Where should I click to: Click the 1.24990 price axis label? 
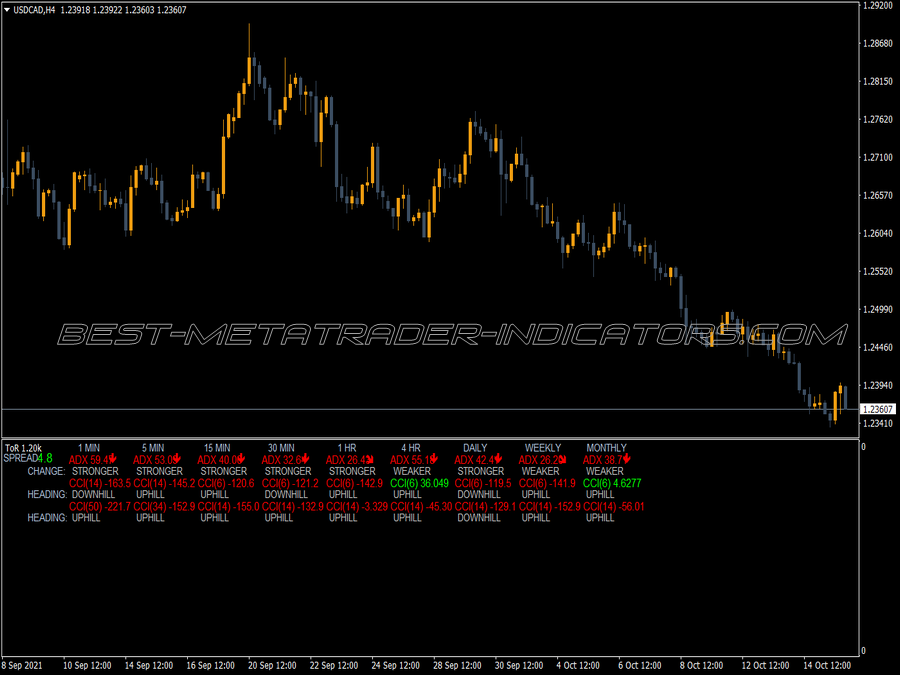coord(878,309)
